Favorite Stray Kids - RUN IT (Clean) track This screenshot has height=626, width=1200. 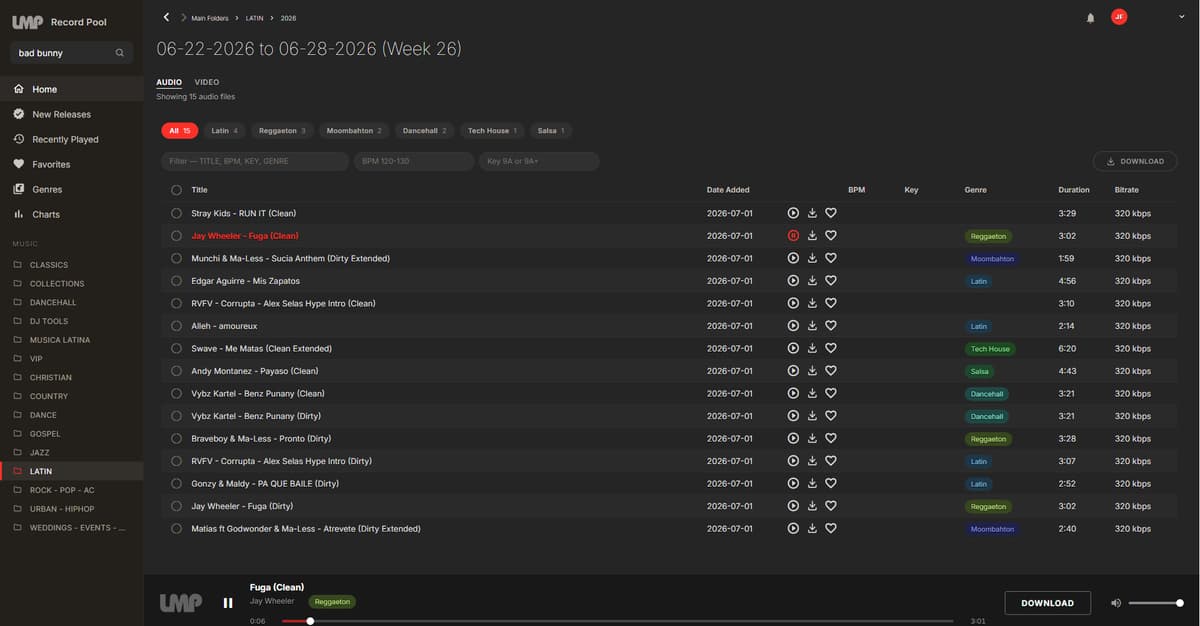point(831,213)
